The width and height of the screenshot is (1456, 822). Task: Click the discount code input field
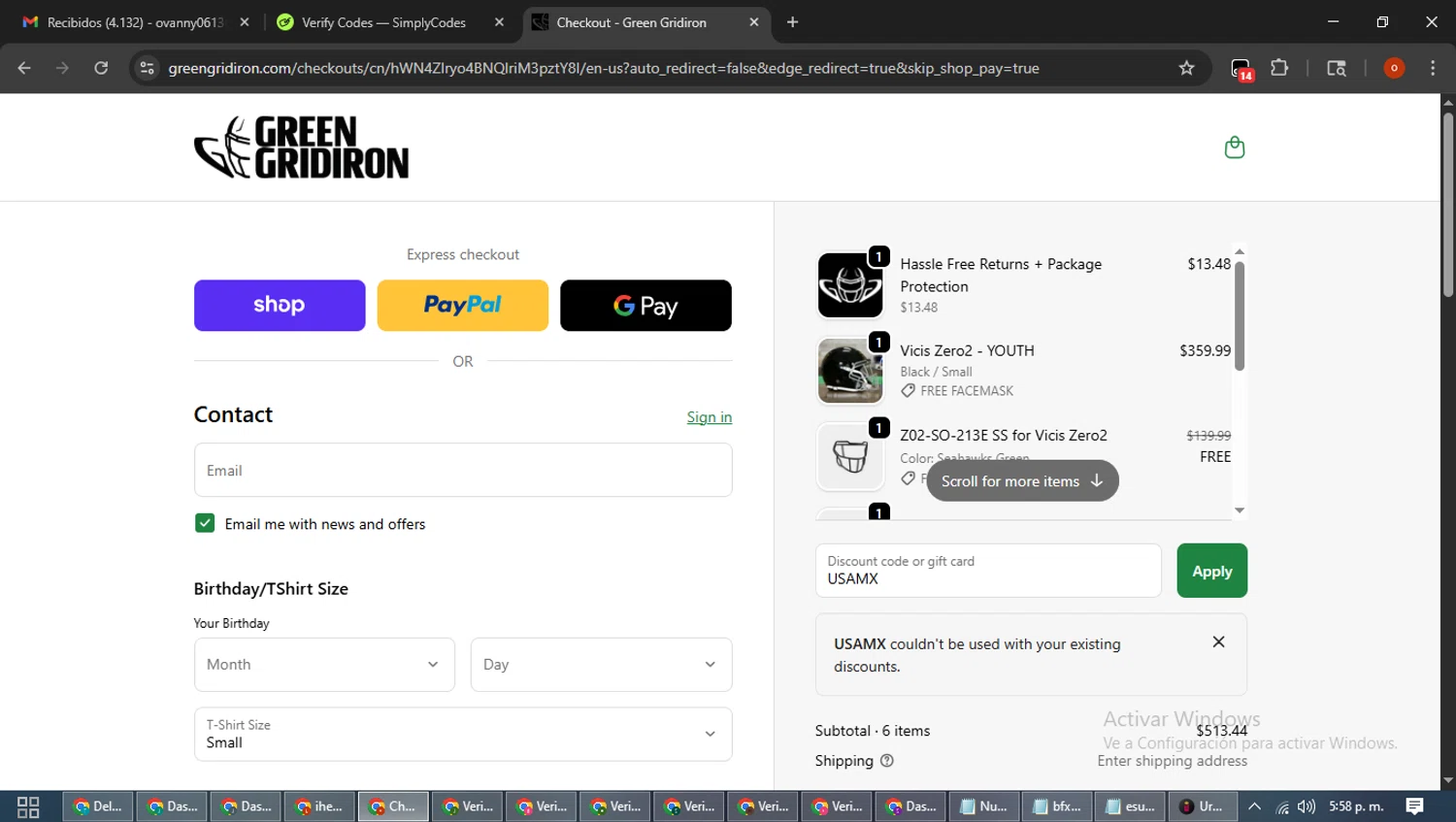click(x=988, y=571)
